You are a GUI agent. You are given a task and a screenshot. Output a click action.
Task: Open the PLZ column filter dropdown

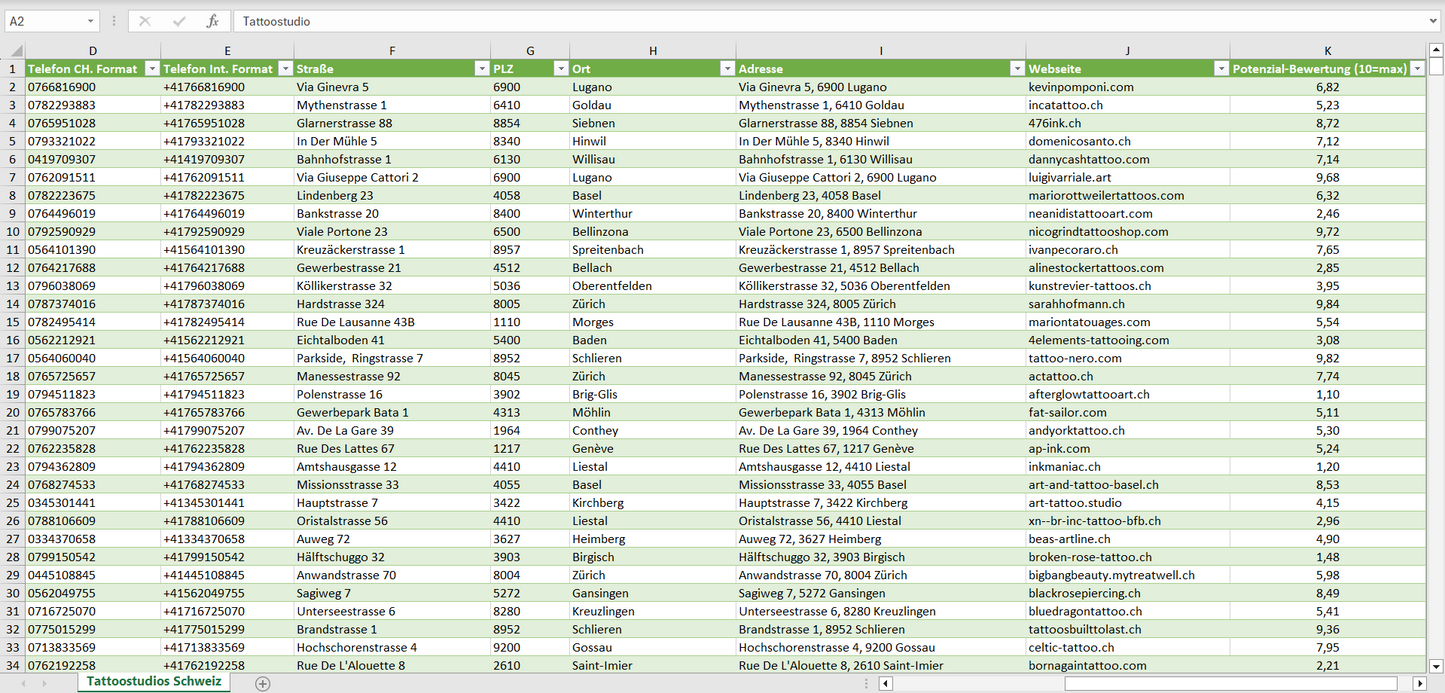click(559, 69)
